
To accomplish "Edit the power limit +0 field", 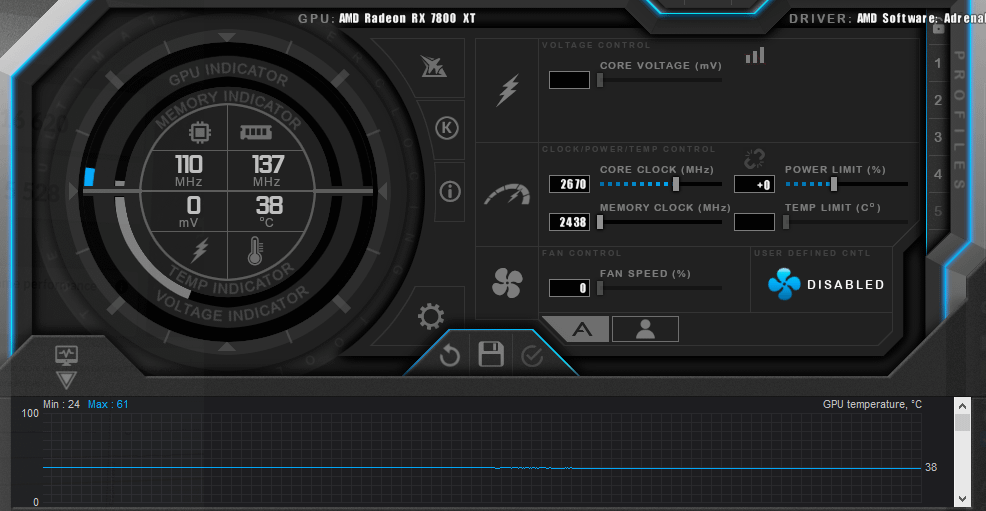I will 754,184.
